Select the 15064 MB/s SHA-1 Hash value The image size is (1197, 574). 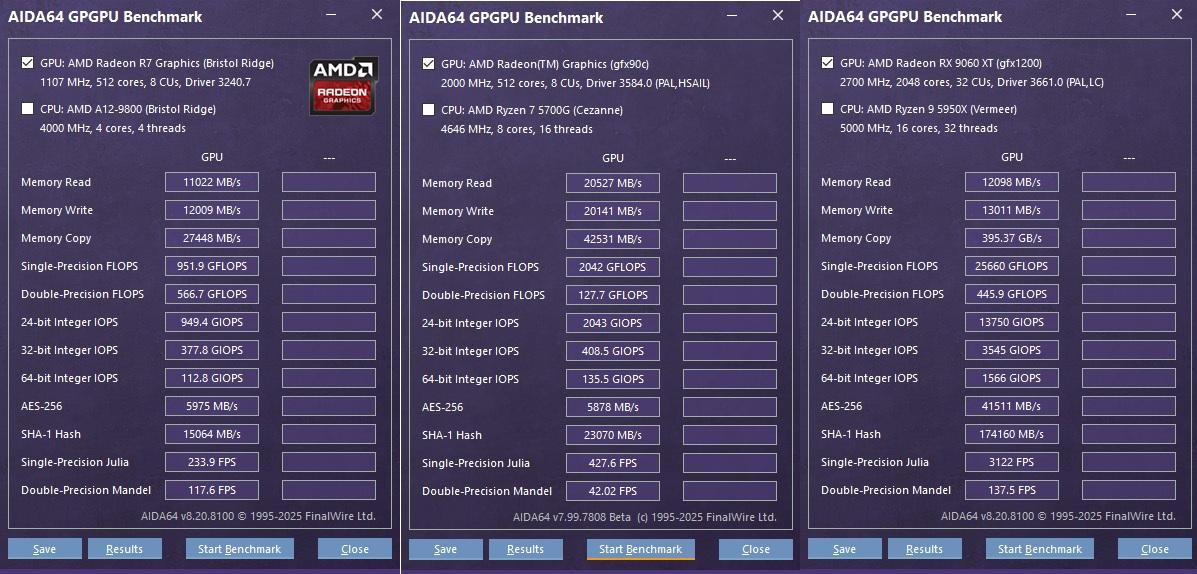212,434
